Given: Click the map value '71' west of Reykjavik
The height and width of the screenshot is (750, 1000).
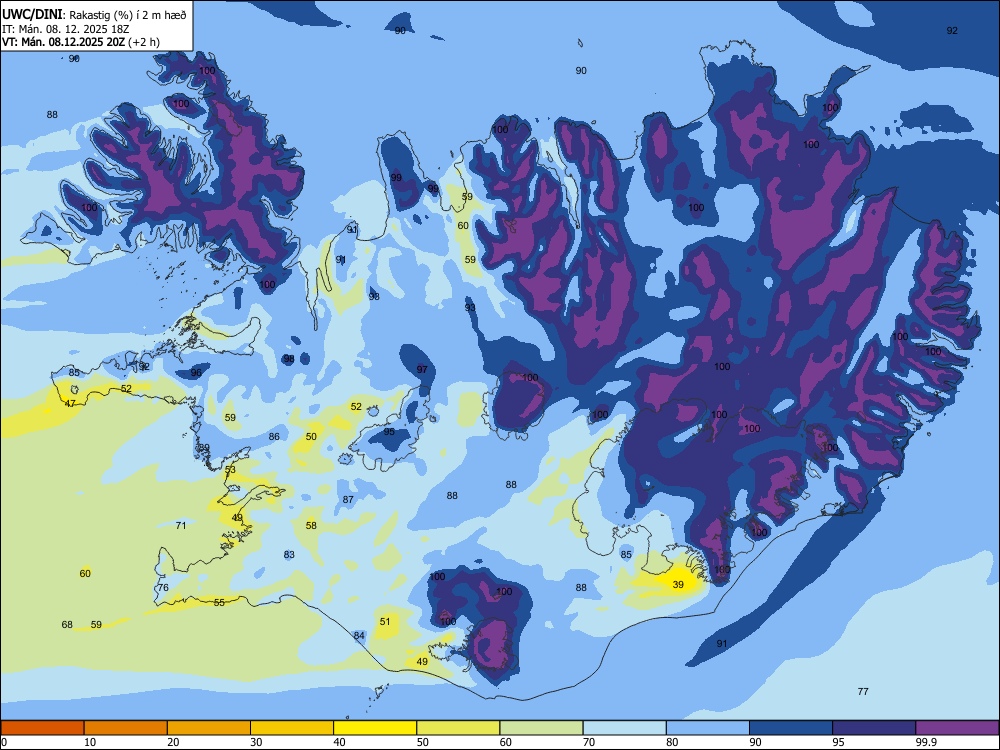Looking at the screenshot, I should click(181, 526).
